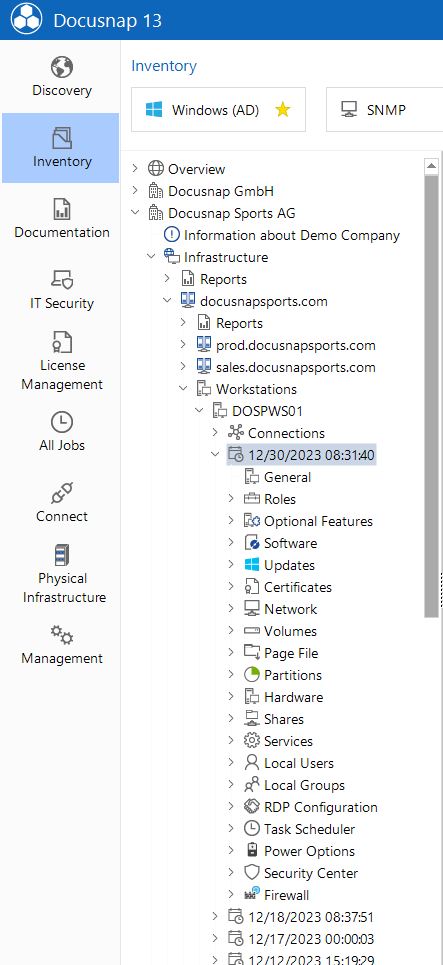Click the RDP Configuration icon
Image resolution: width=443 pixels, height=965 pixels.
252,807
